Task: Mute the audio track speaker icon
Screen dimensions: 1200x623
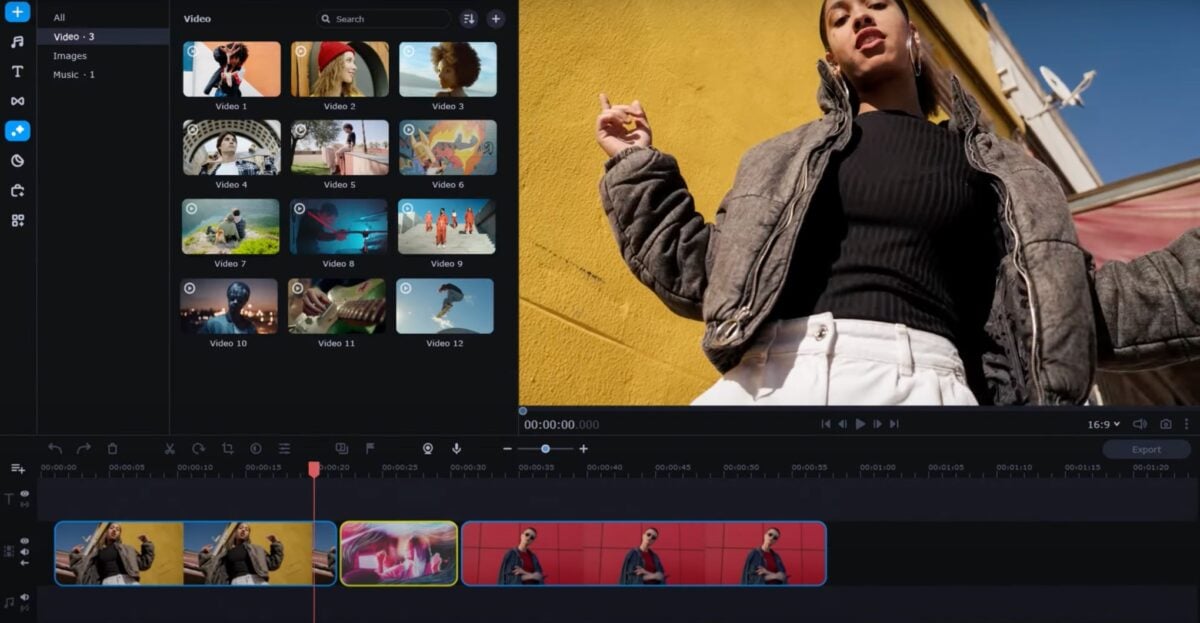Action: point(24,598)
